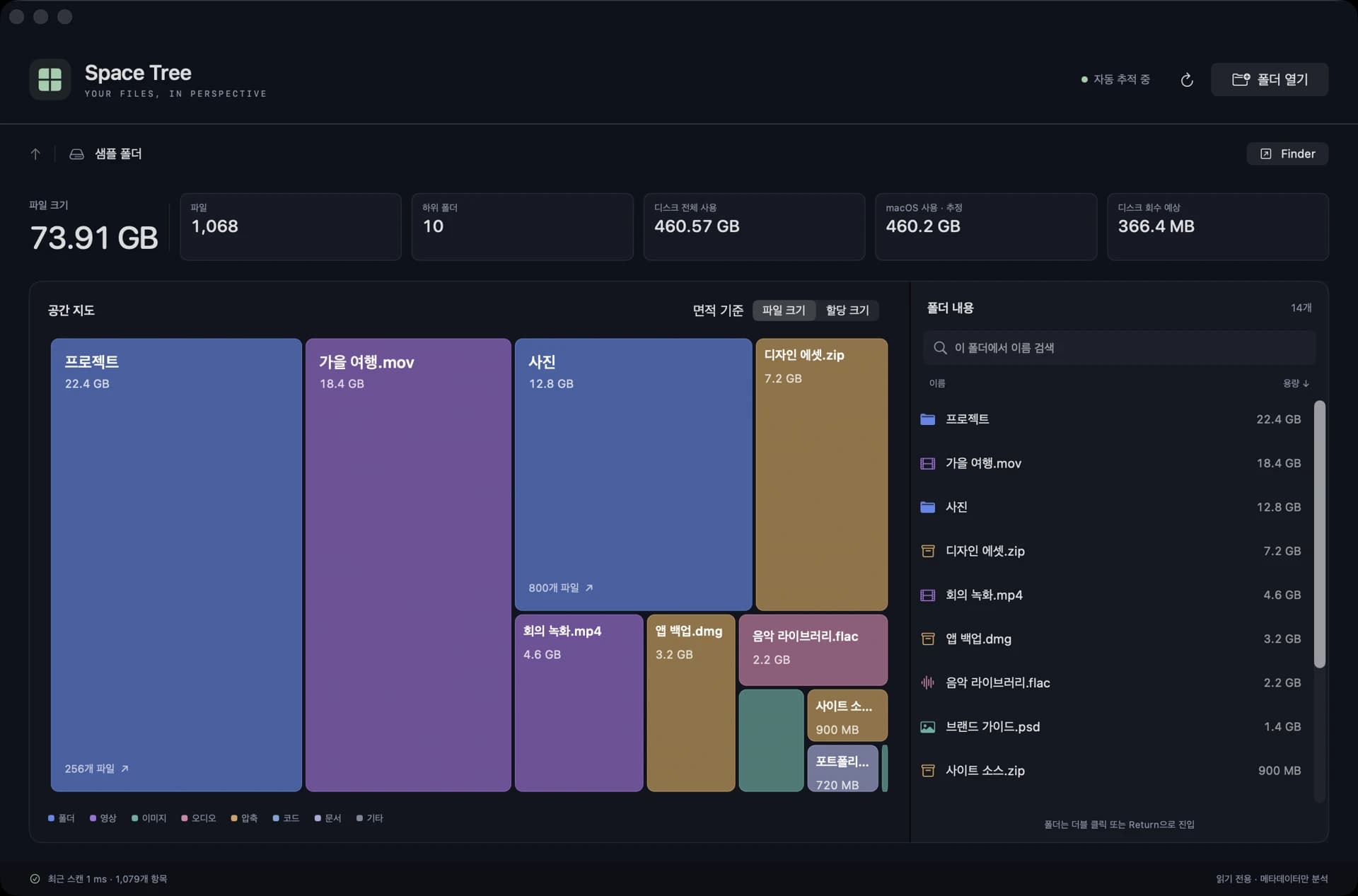Reveal the folder with the Finder button
The image size is (1358, 896).
tap(1287, 153)
